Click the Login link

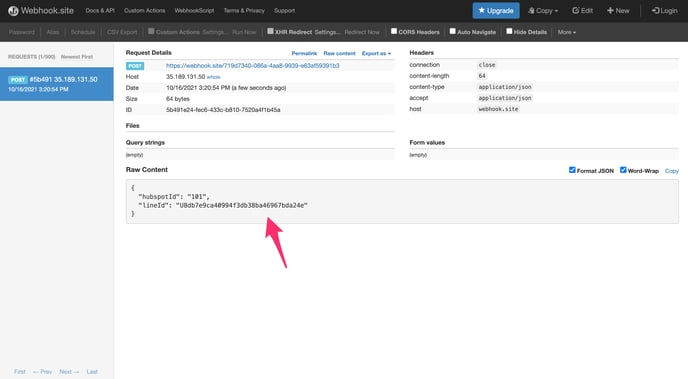click(x=664, y=11)
